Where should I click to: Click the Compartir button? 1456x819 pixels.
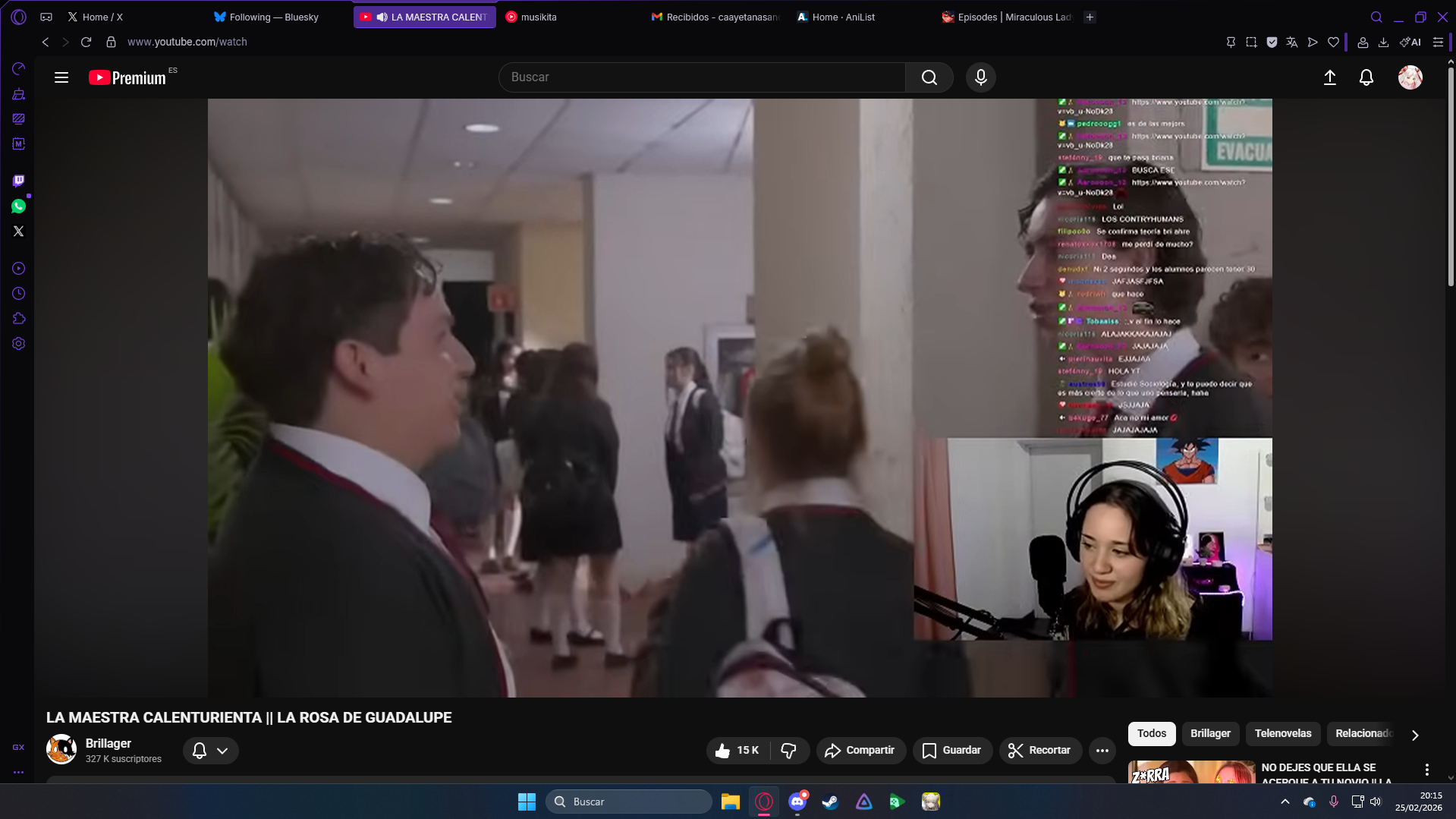[x=860, y=751]
